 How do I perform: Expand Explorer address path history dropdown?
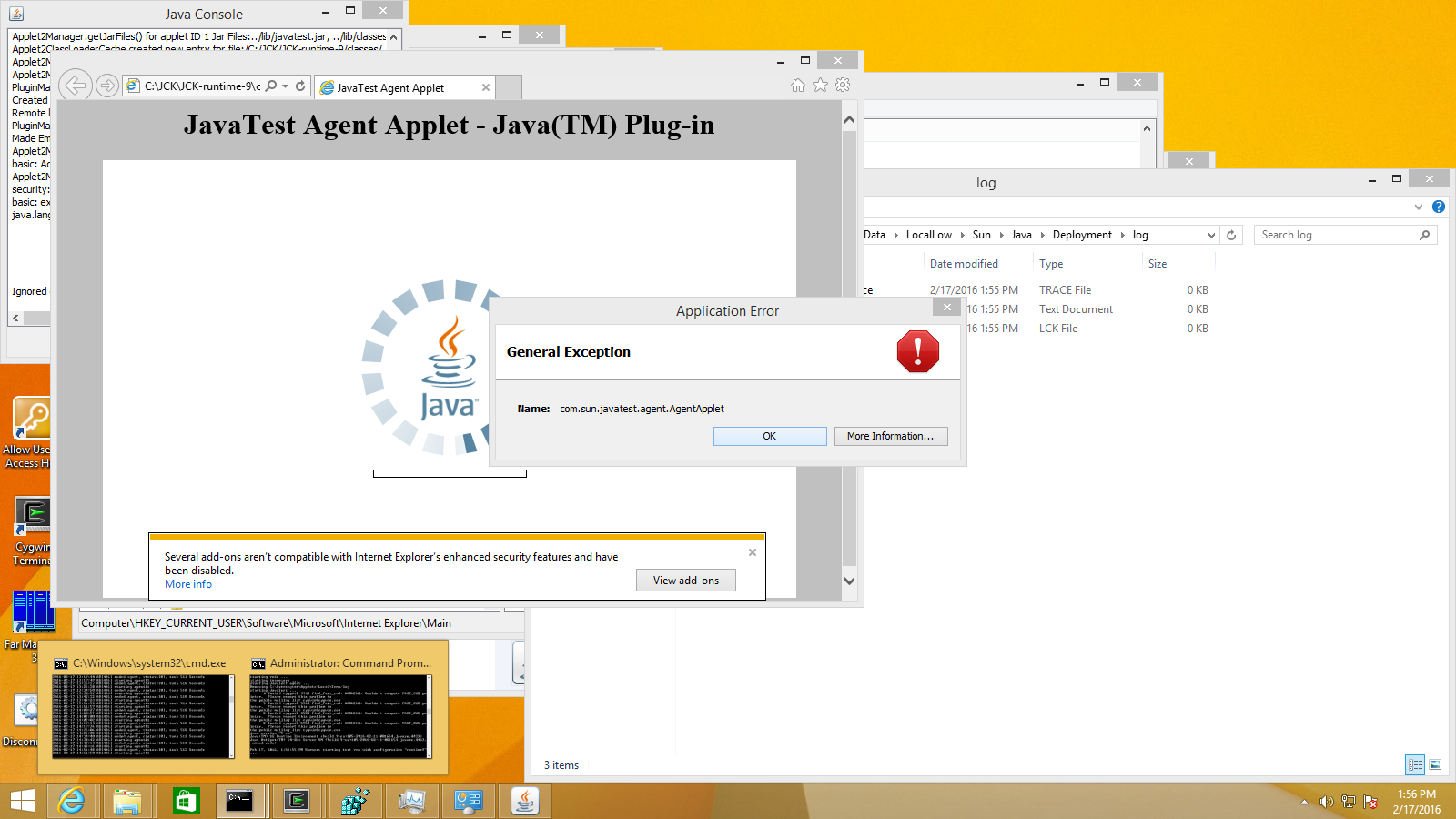click(1211, 235)
